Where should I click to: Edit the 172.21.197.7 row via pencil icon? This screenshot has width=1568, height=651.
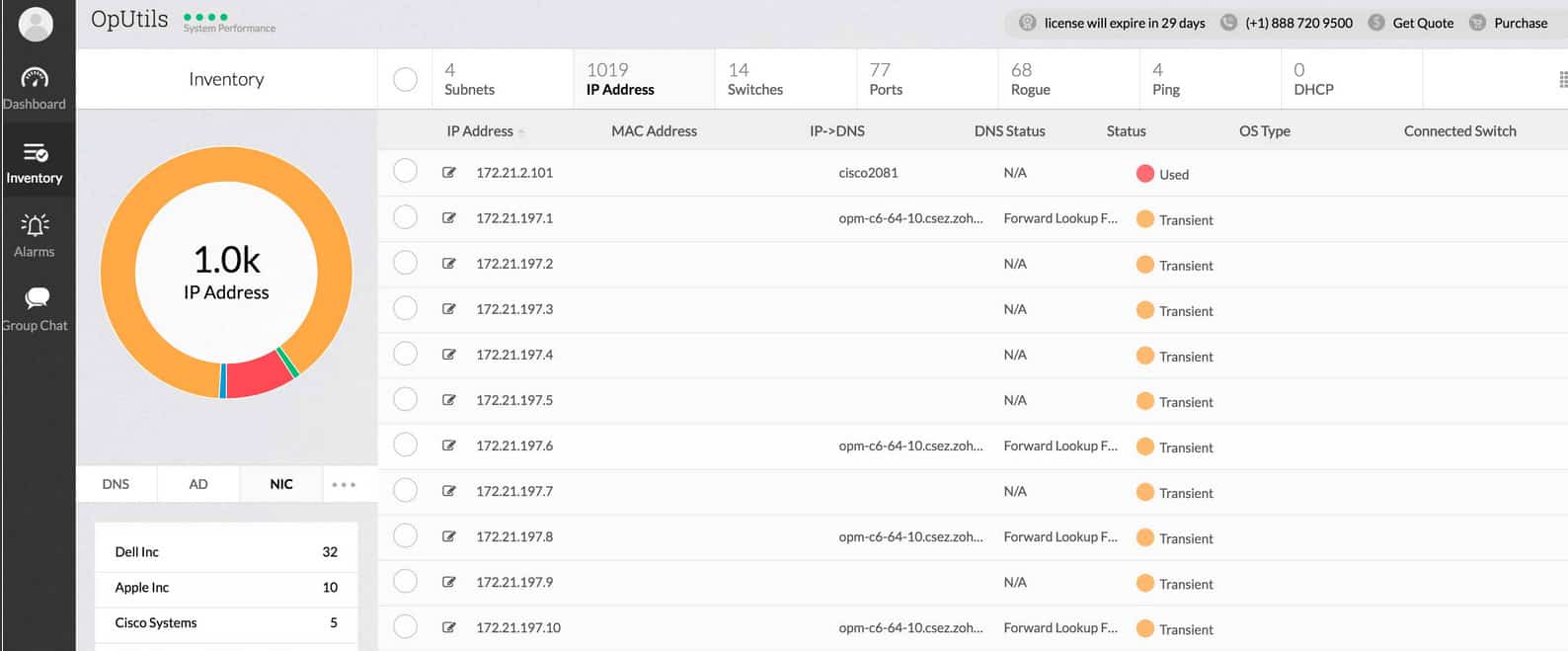449,490
